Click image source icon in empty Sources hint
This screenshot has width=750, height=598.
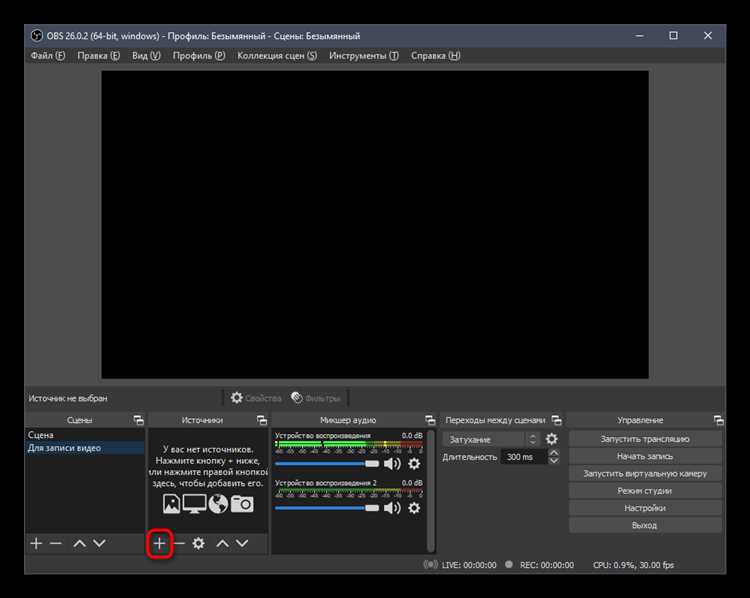tap(171, 504)
